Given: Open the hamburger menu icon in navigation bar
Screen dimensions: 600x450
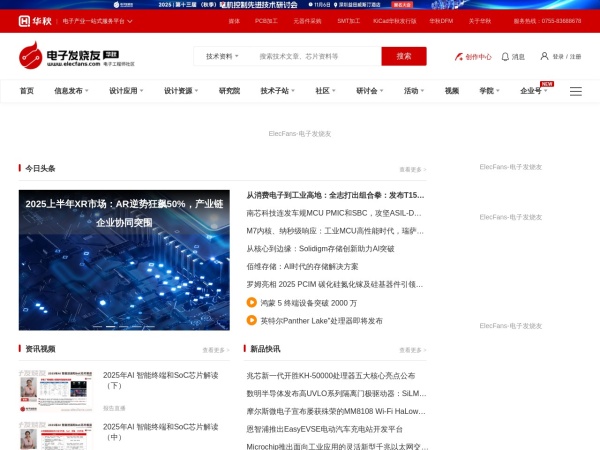Looking at the screenshot, I should pyautogui.click(x=576, y=91).
